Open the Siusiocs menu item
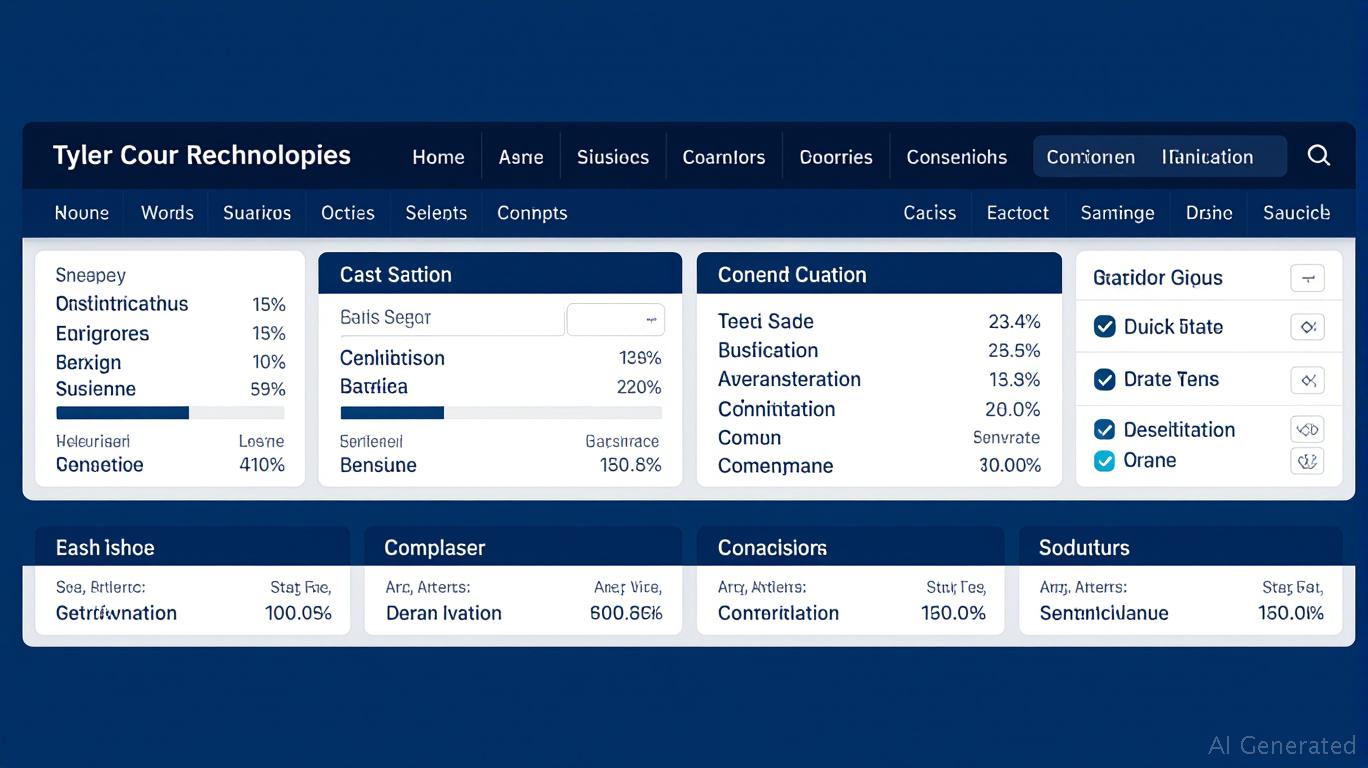Screen dimensions: 1368x768 613,157
